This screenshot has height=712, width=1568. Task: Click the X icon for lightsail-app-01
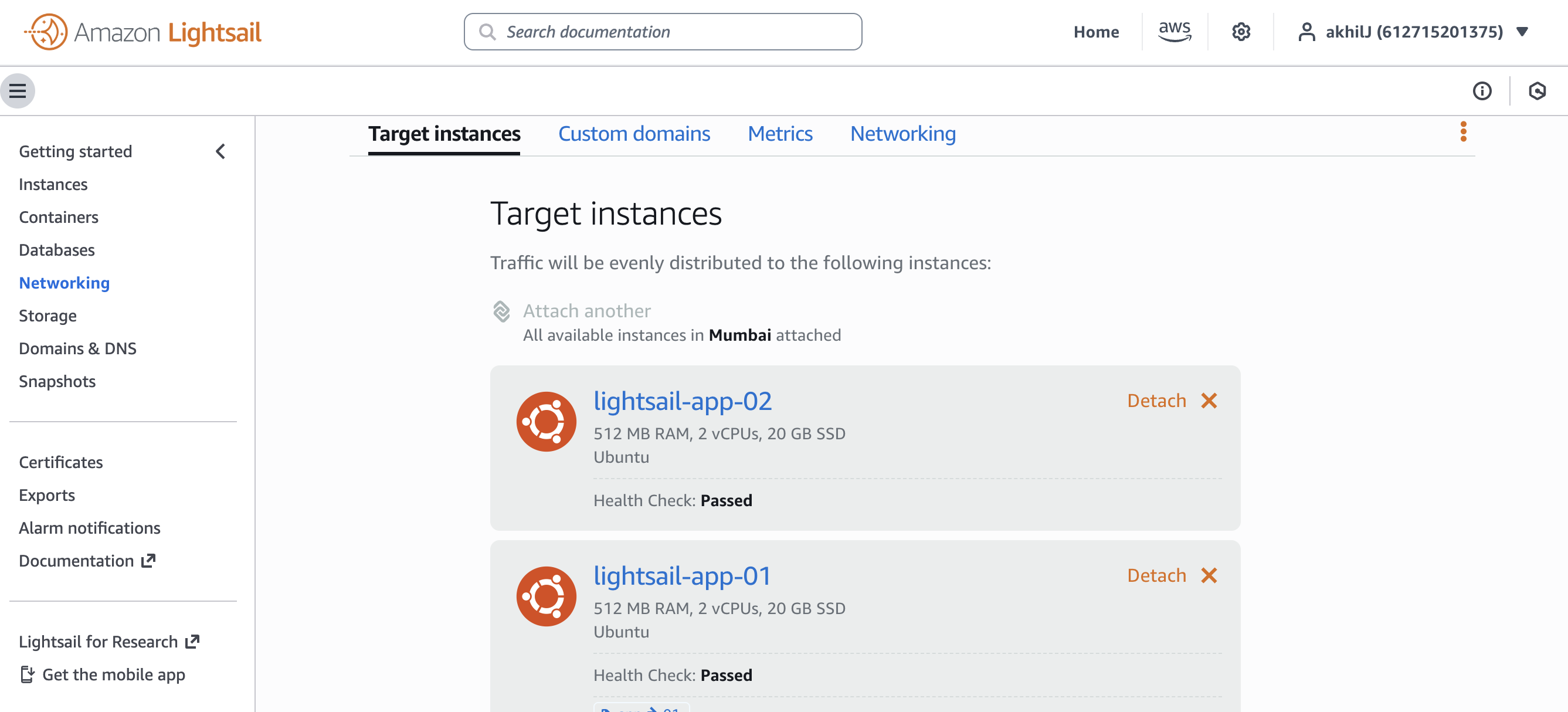pos(1209,575)
